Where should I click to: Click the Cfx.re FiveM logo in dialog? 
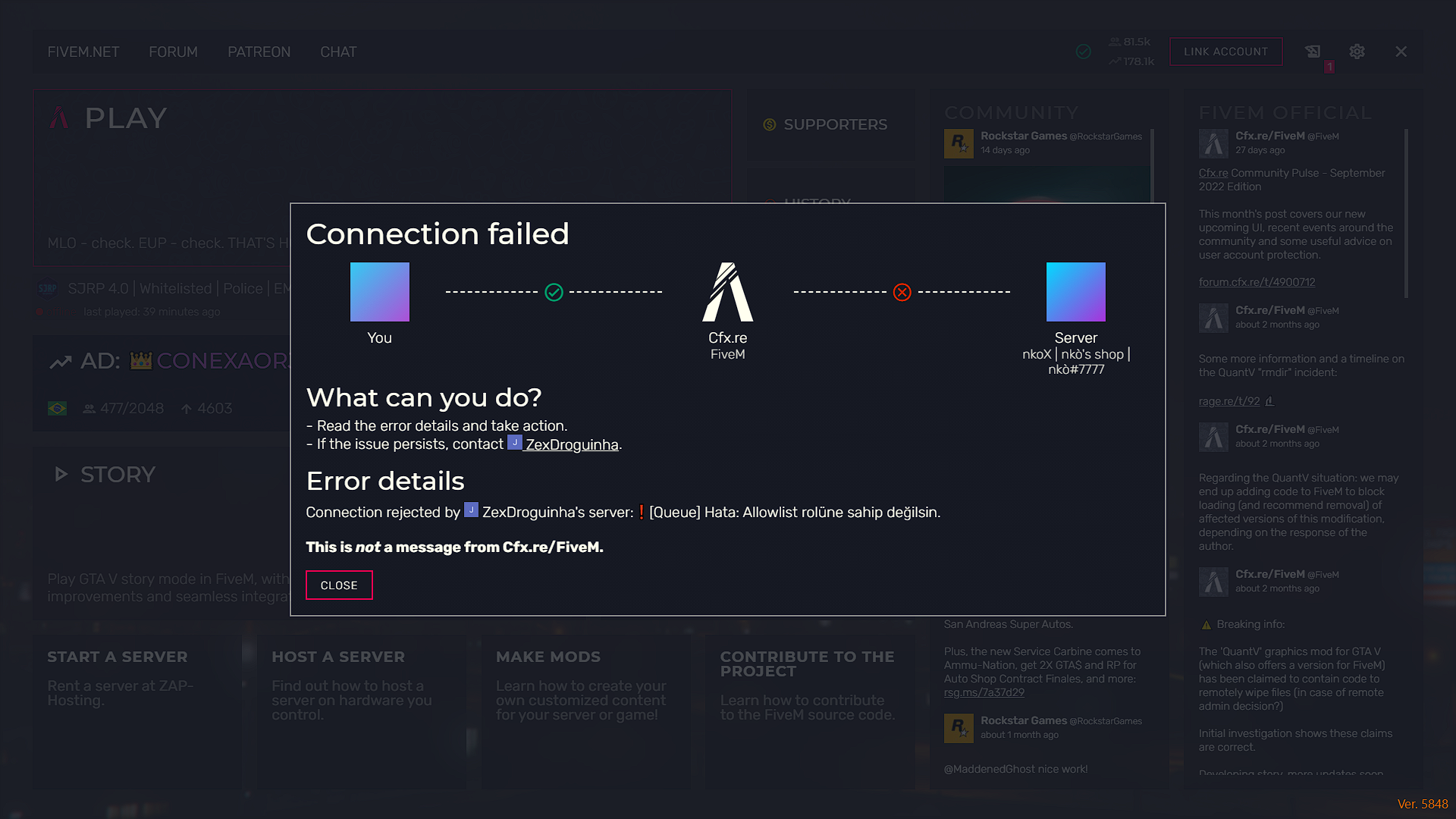[728, 292]
